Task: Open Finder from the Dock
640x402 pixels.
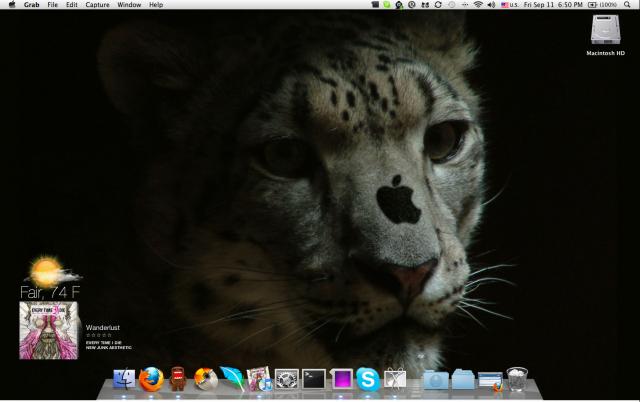Action: 124,379
